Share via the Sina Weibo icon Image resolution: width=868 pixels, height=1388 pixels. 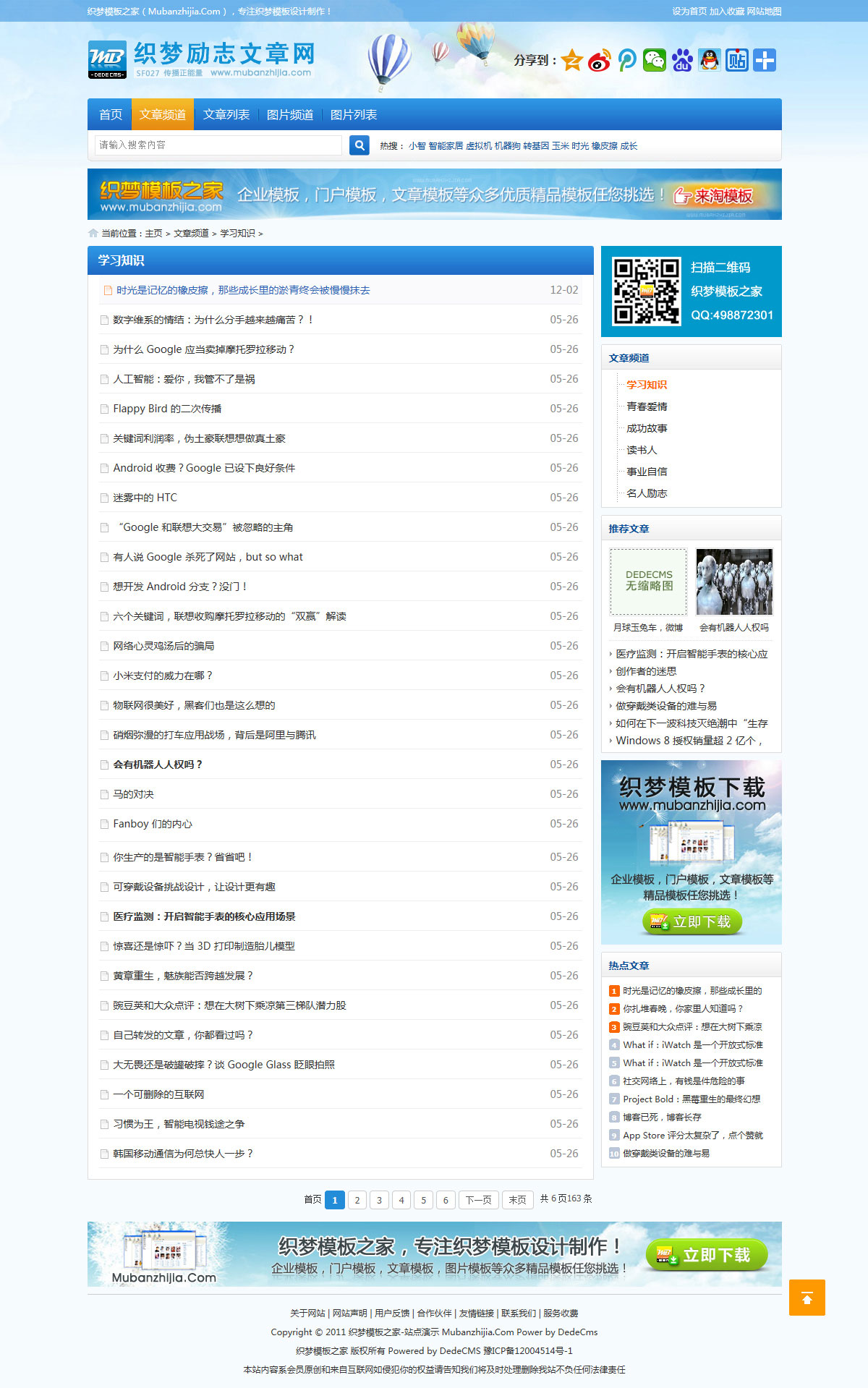600,61
